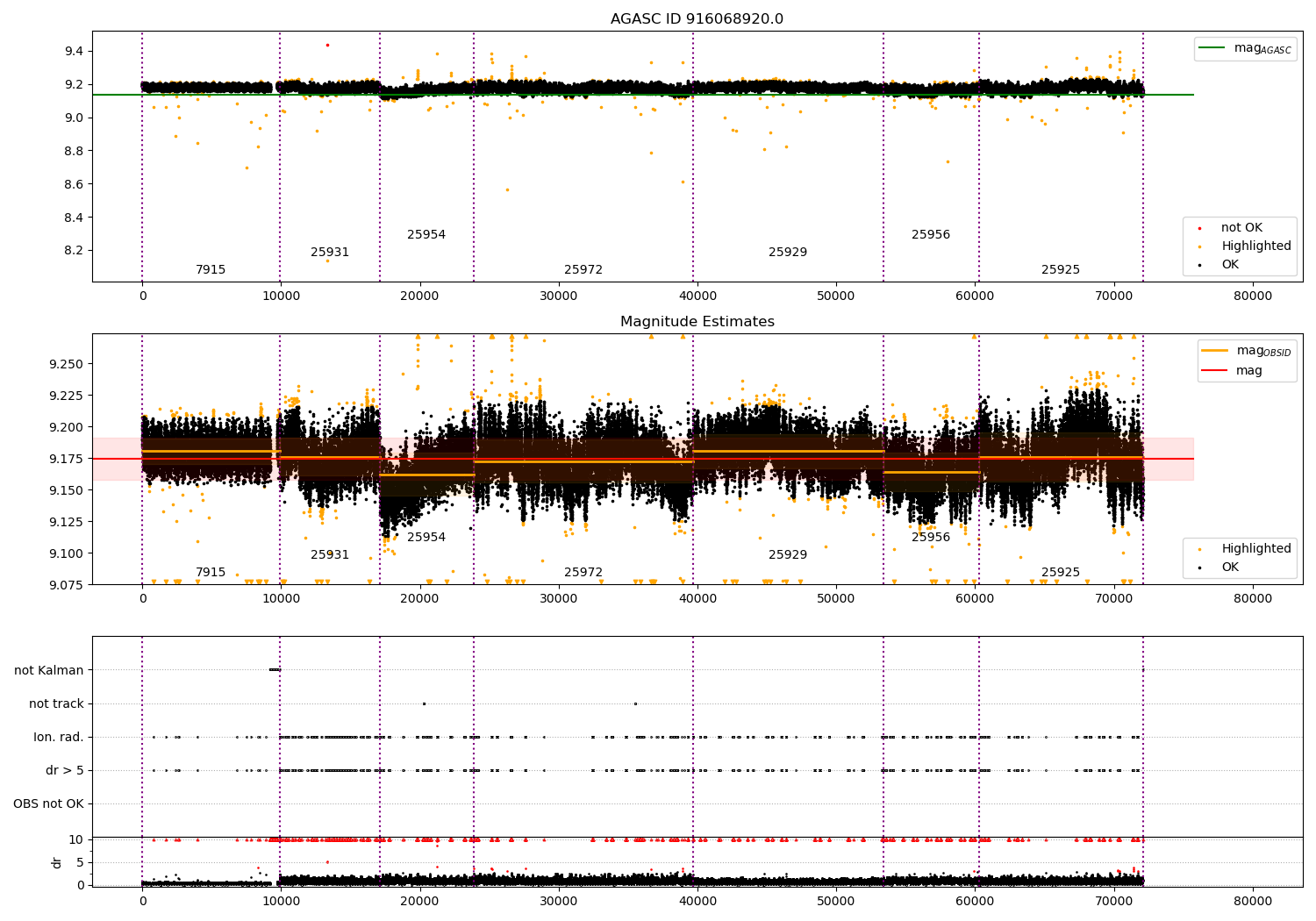Click OBSID label 25931 in Magnitude Estimates plot
The width and height of the screenshot is (1316, 921).
point(330,555)
